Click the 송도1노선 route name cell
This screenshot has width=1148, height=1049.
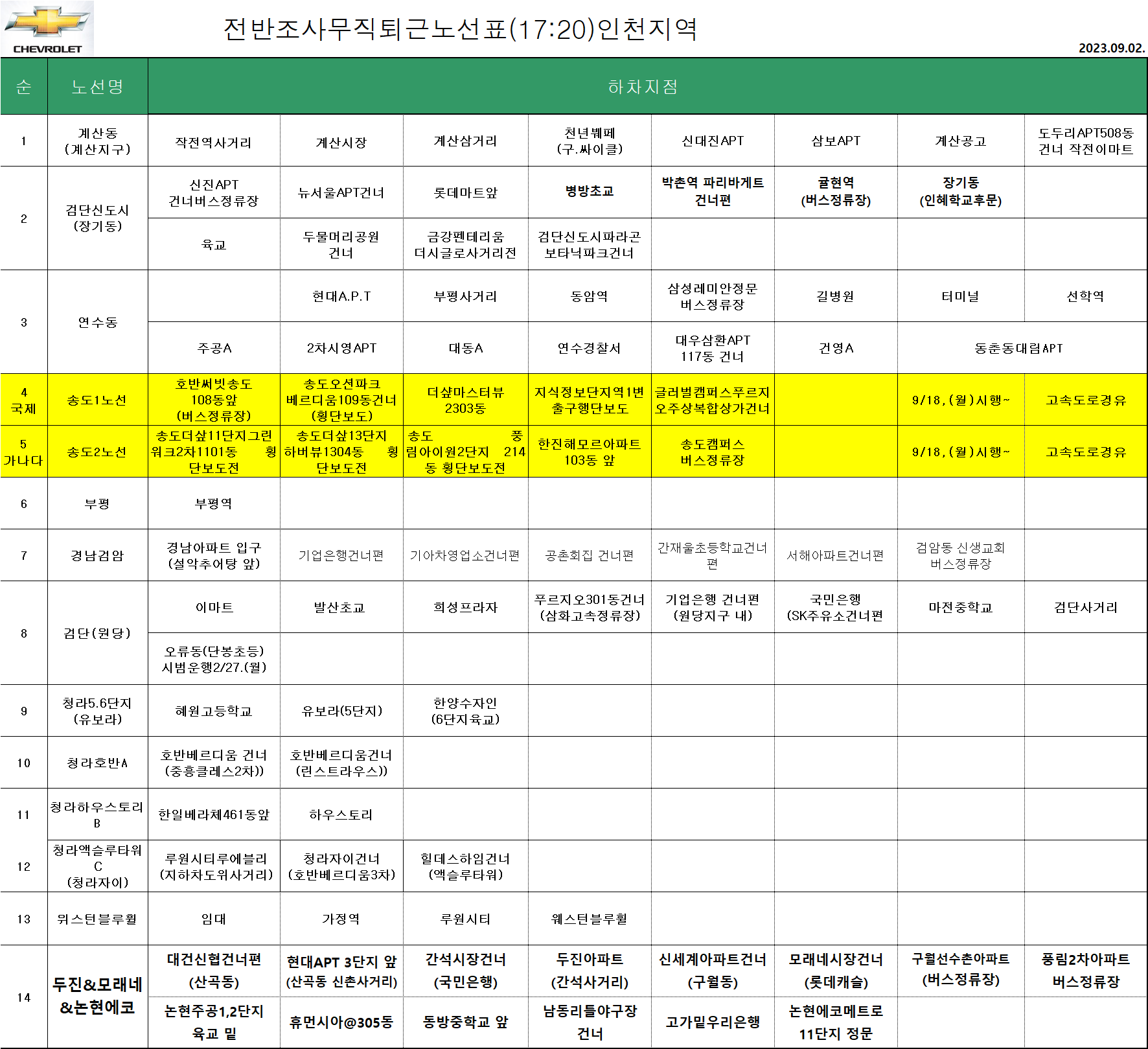point(97,400)
